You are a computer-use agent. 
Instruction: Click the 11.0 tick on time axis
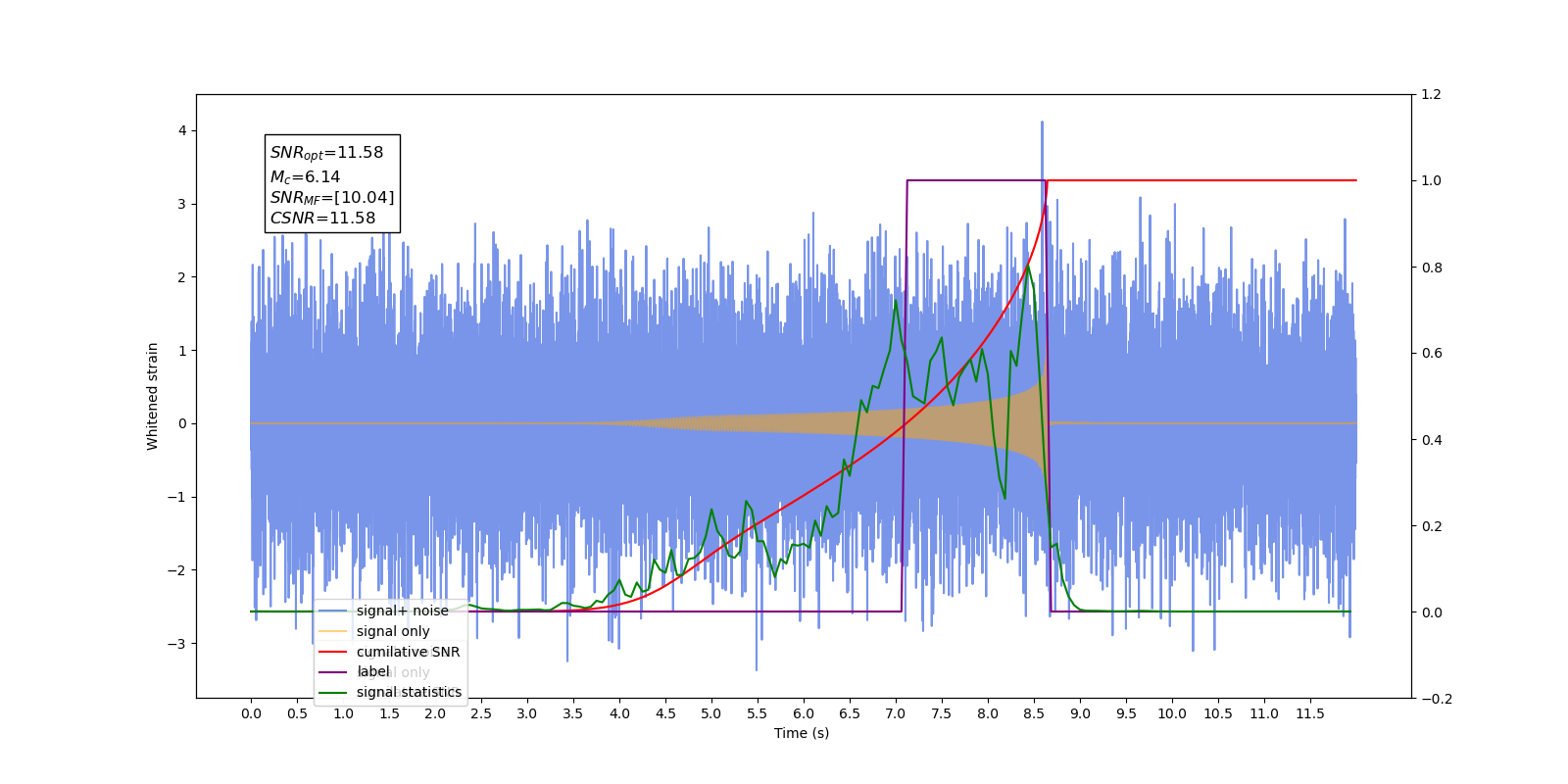click(1264, 713)
